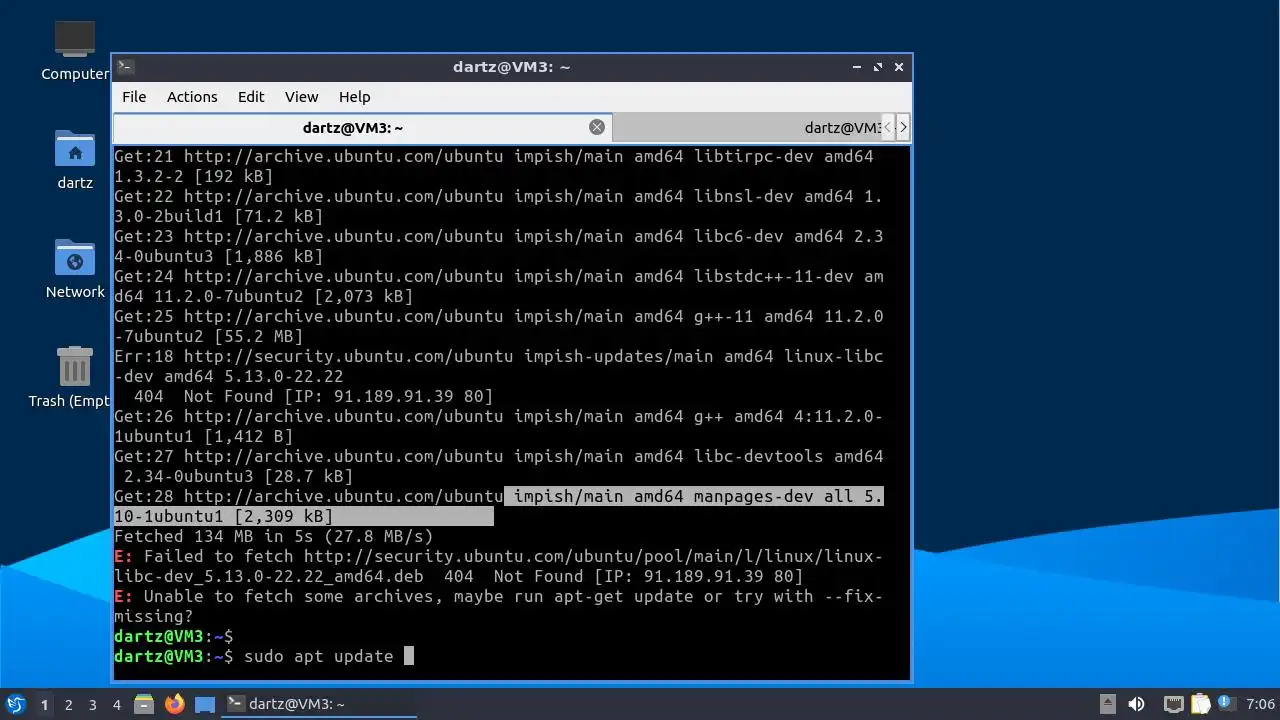The height and width of the screenshot is (720, 1280).
Task: Click the 7:06 clock in the panel
Action: point(1260,704)
